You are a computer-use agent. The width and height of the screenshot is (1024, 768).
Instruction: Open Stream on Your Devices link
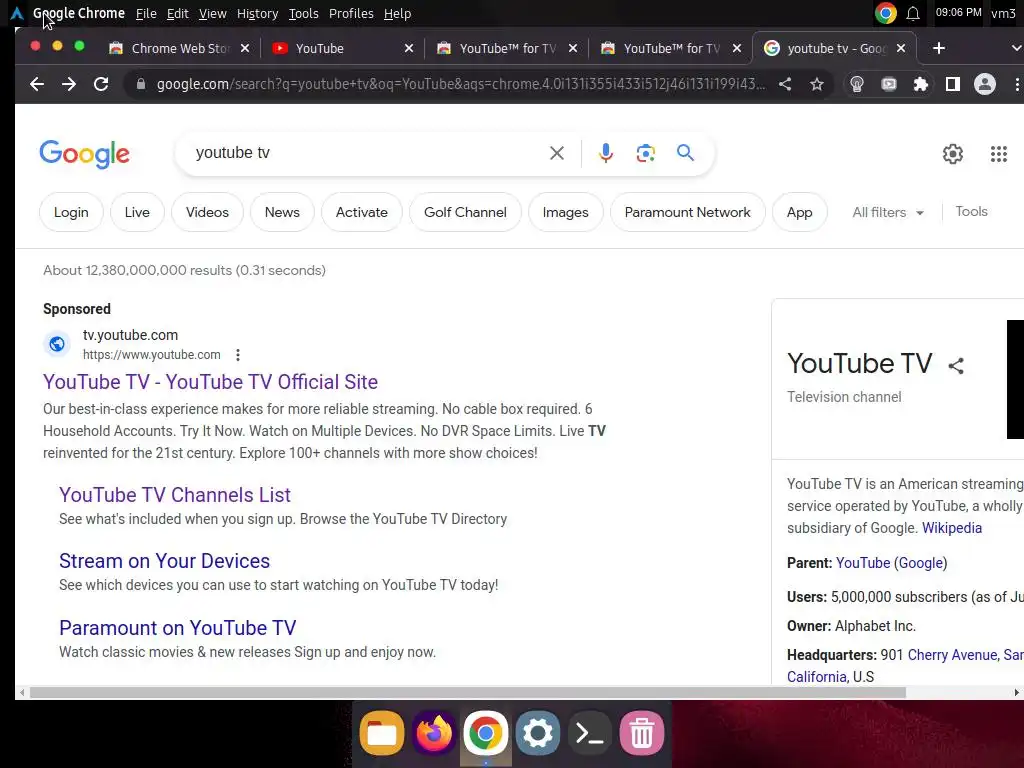coord(164,561)
